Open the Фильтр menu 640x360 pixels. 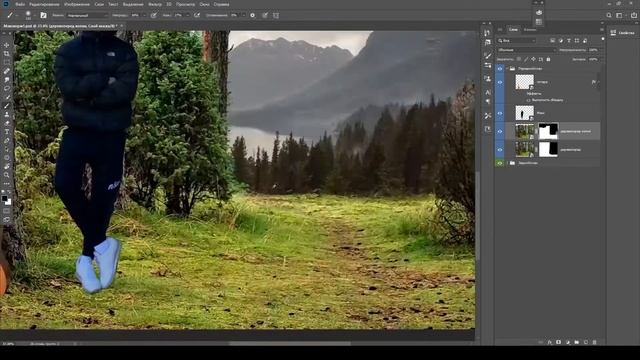pos(155,4)
